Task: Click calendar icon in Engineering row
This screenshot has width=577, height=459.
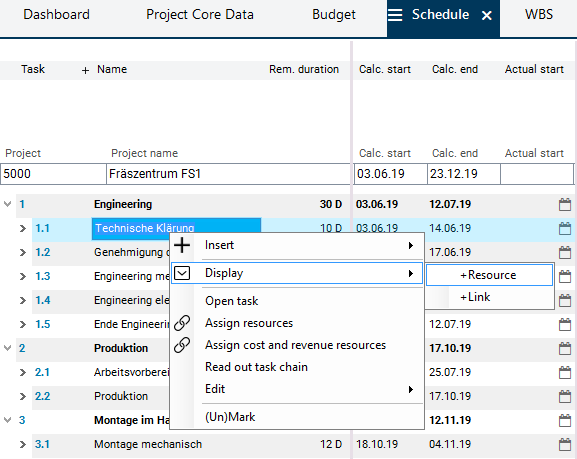Action: [x=565, y=204]
